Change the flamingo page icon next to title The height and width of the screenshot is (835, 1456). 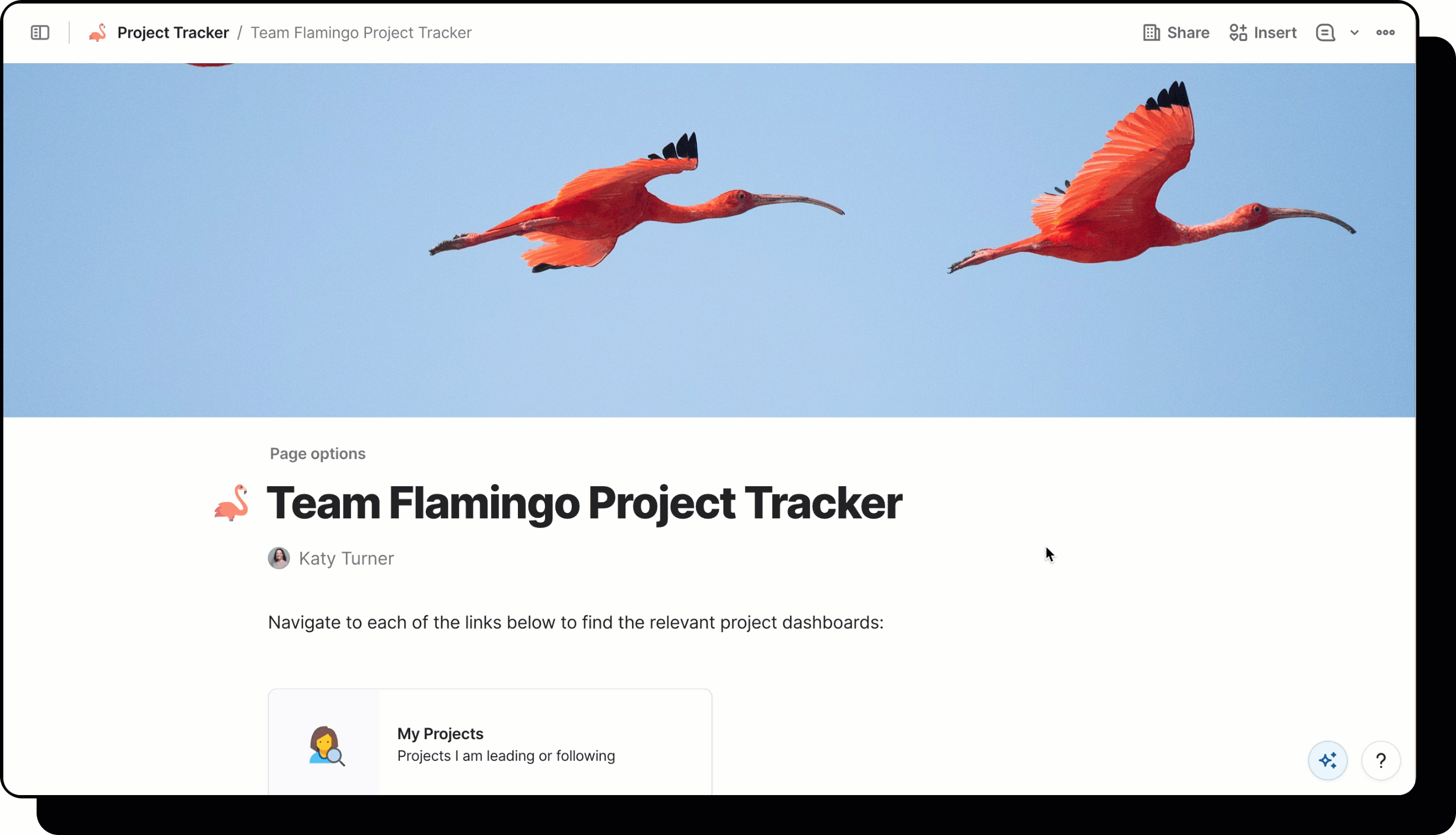tap(232, 502)
